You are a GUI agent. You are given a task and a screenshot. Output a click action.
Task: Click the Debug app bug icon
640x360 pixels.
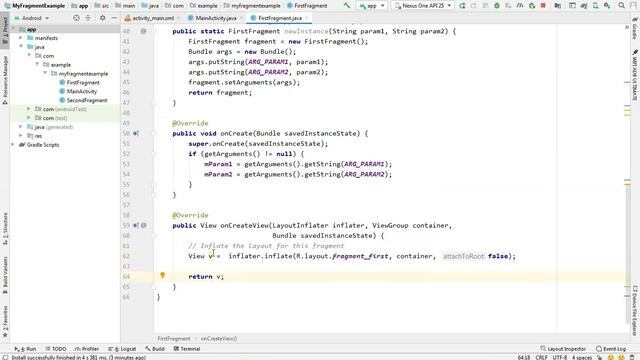click(x=496, y=6)
